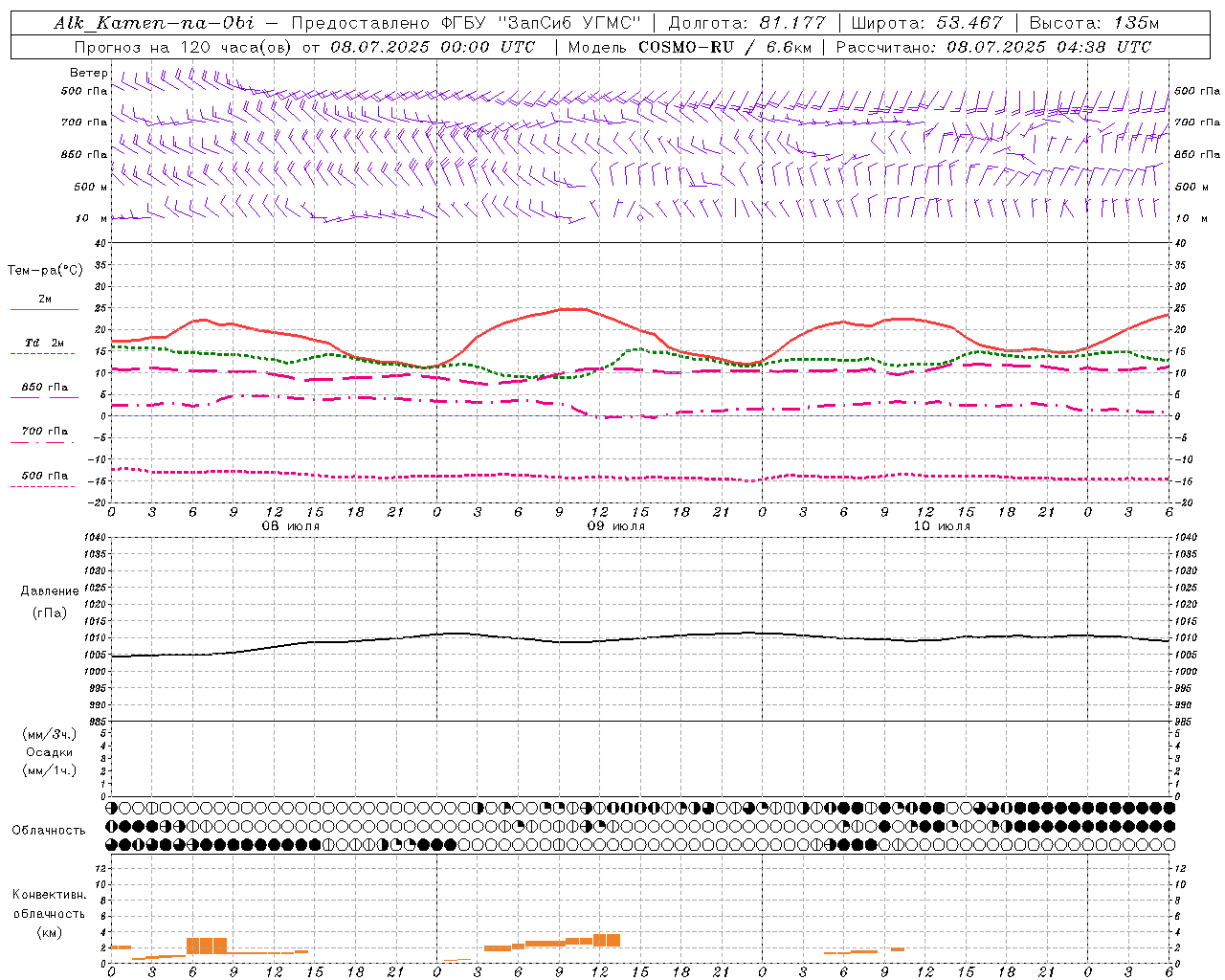Click the longitude value 81.177
Image resolution: width=1225 pixels, height=980 pixels.
click(x=792, y=23)
